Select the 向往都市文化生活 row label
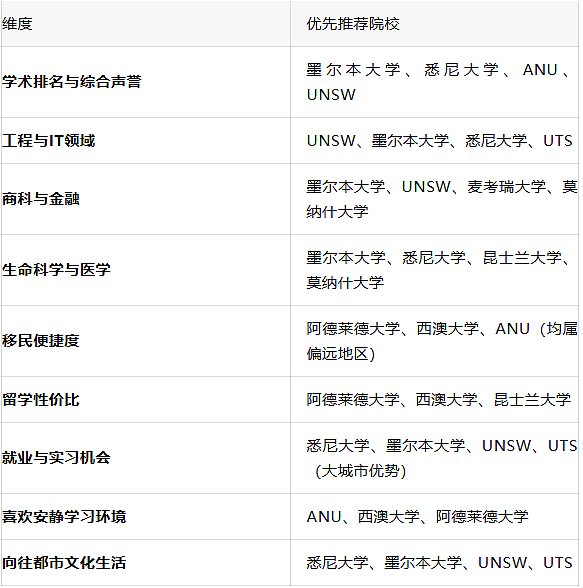Viewport: 583px width, 588px height. (x=64, y=562)
